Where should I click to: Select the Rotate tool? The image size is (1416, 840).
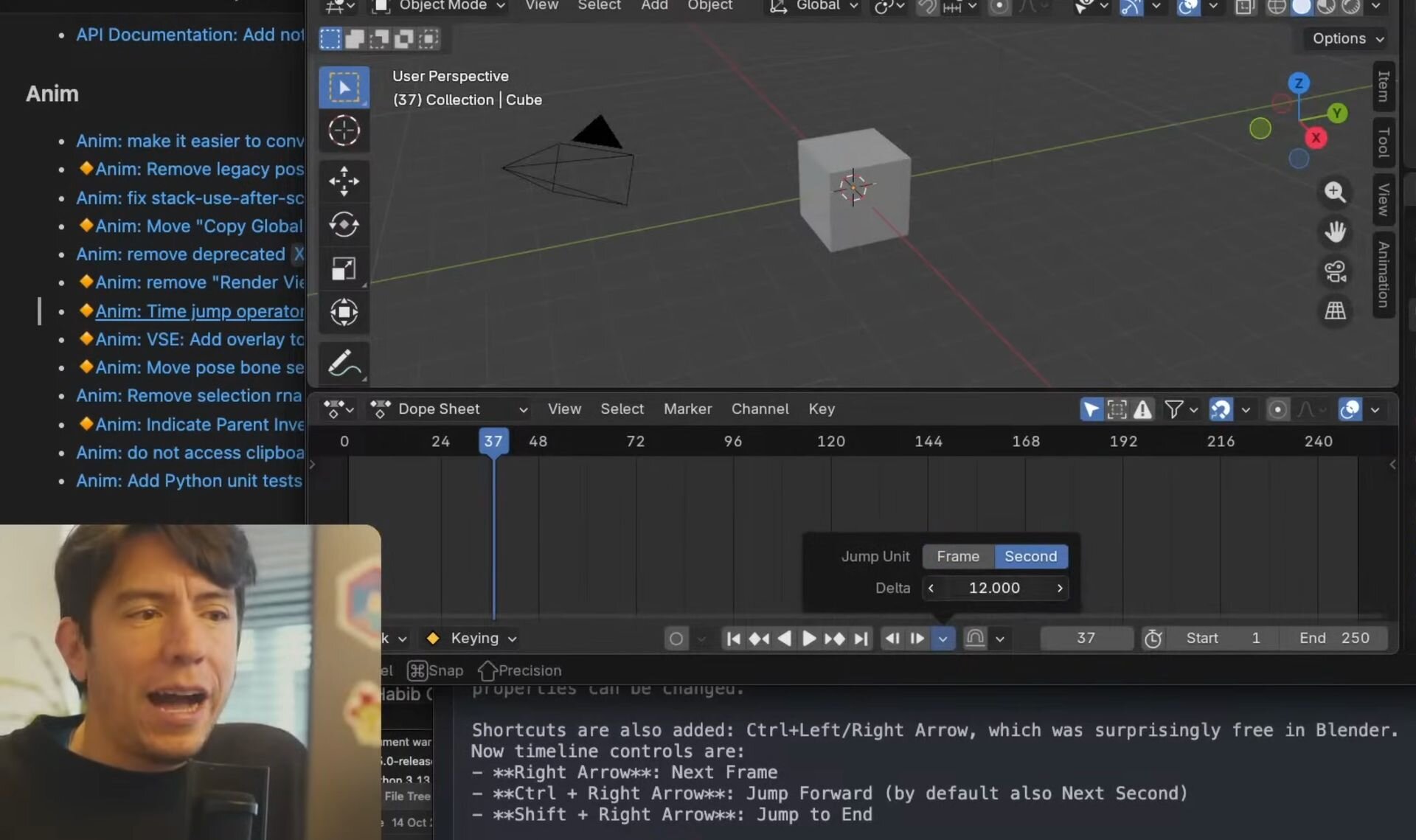coord(344,224)
